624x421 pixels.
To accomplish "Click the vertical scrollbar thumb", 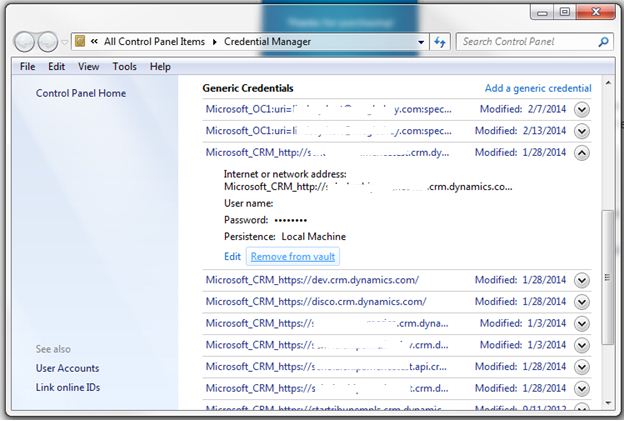I will click(x=608, y=277).
